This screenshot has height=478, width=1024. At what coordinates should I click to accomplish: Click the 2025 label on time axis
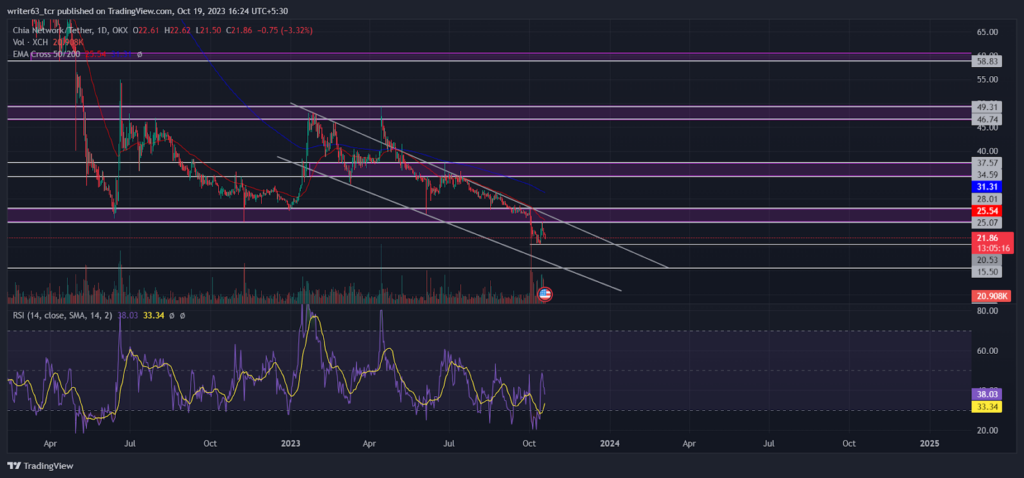(929, 443)
